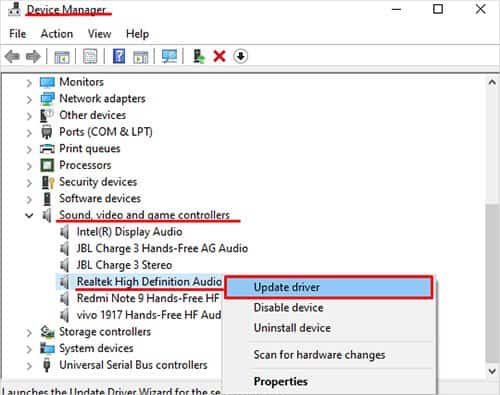
Task: Click the Update device driver toolbar icon
Action: pos(199,56)
